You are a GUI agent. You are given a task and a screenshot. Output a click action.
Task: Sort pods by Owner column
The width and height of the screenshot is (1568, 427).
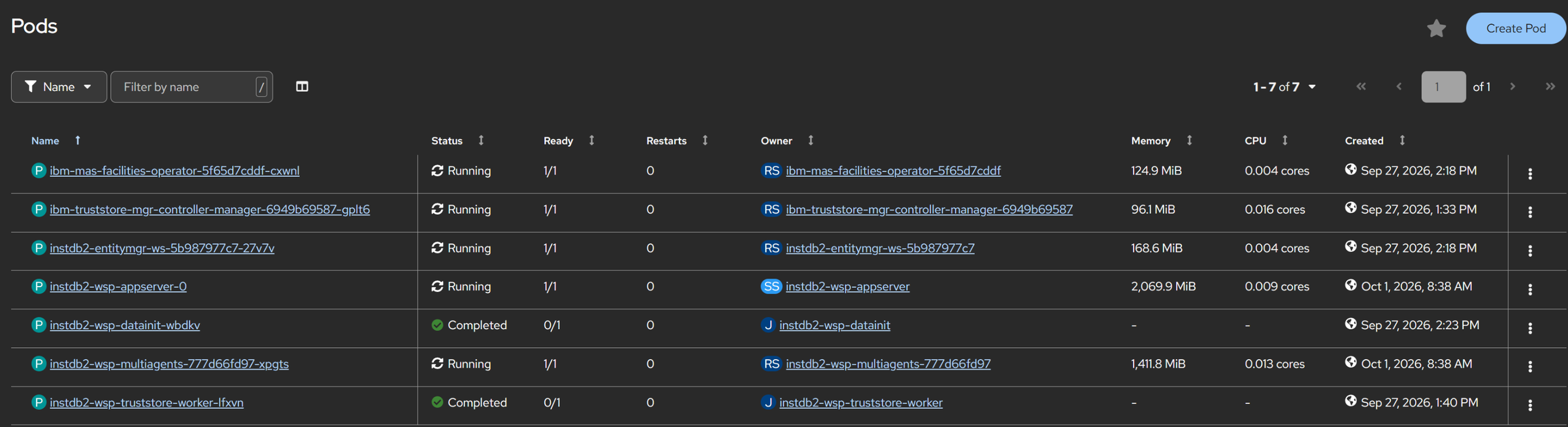coord(810,140)
